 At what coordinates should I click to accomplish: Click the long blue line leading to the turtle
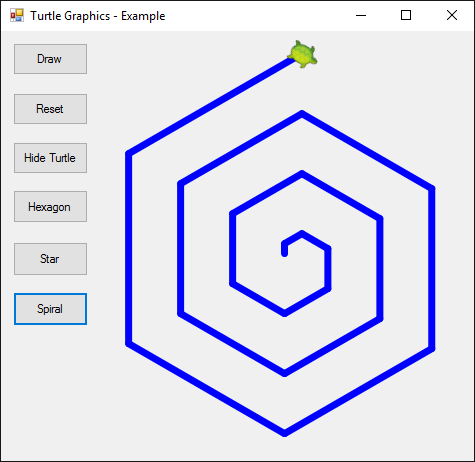pos(210,106)
